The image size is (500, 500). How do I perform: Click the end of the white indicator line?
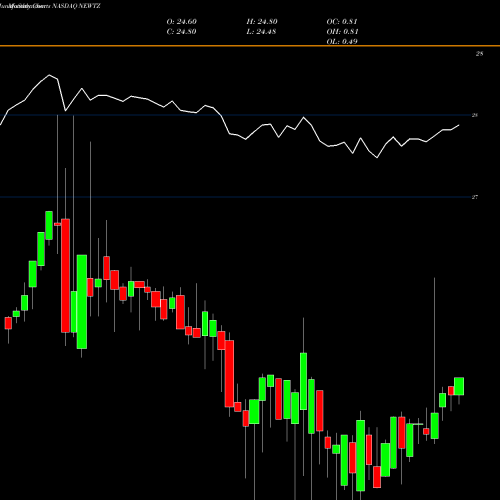pyautogui.click(x=459, y=125)
